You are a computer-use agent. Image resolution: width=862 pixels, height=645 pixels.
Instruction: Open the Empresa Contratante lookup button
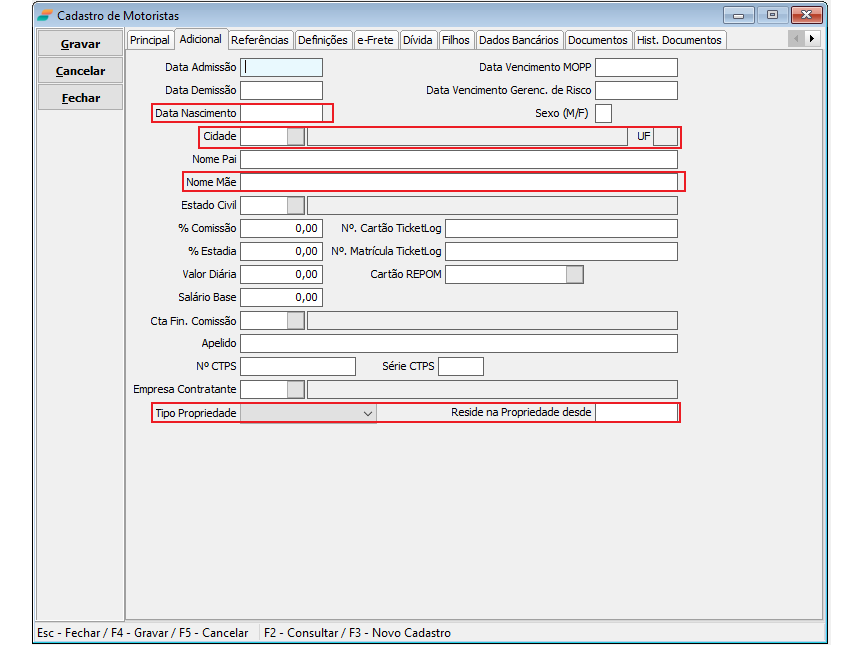[296, 389]
